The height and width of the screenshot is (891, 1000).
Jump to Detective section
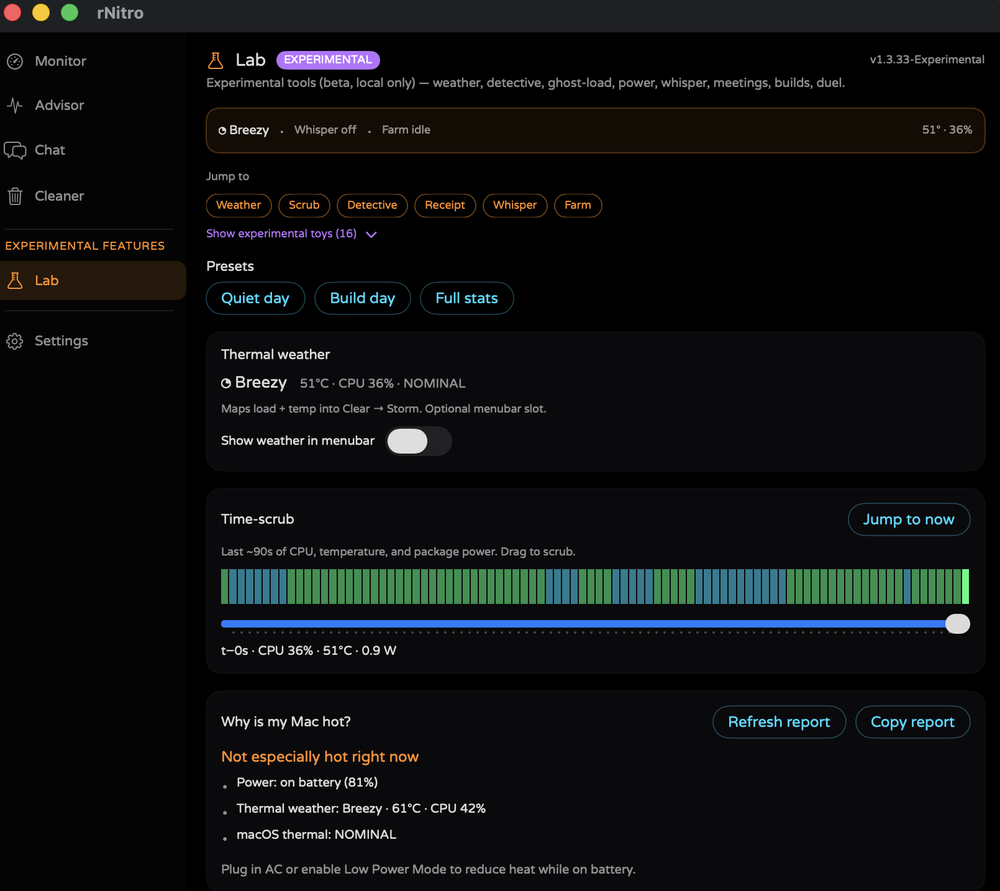point(372,205)
